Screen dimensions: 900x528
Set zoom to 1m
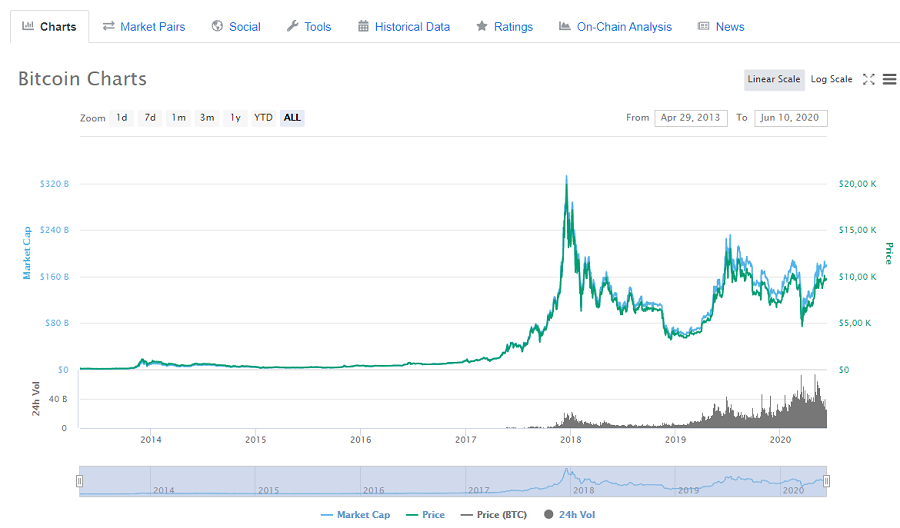pyautogui.click(x=179, y=118)
